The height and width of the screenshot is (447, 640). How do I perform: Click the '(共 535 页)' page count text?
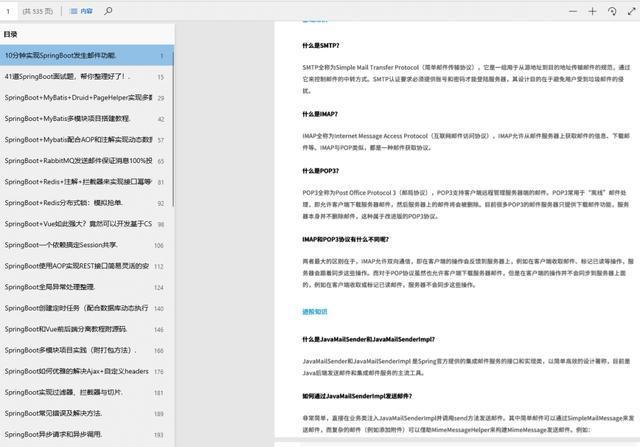(38, 11)
